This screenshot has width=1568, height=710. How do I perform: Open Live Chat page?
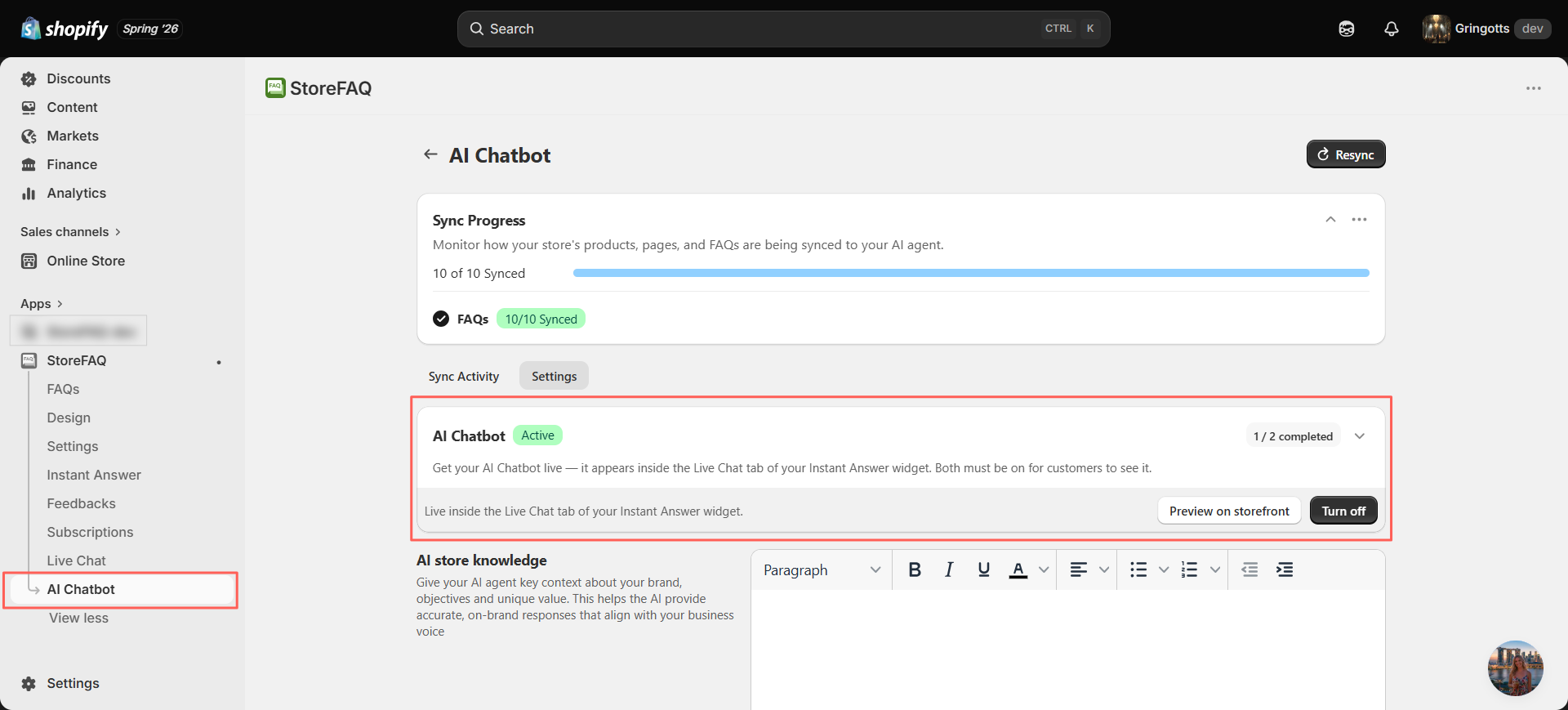[76, 560]
